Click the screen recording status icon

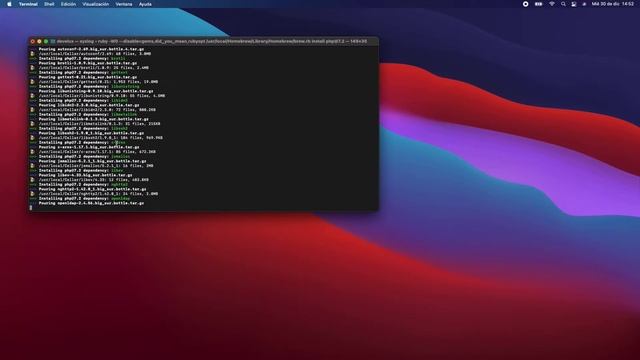pyautogui.click(x=526, y=4)
